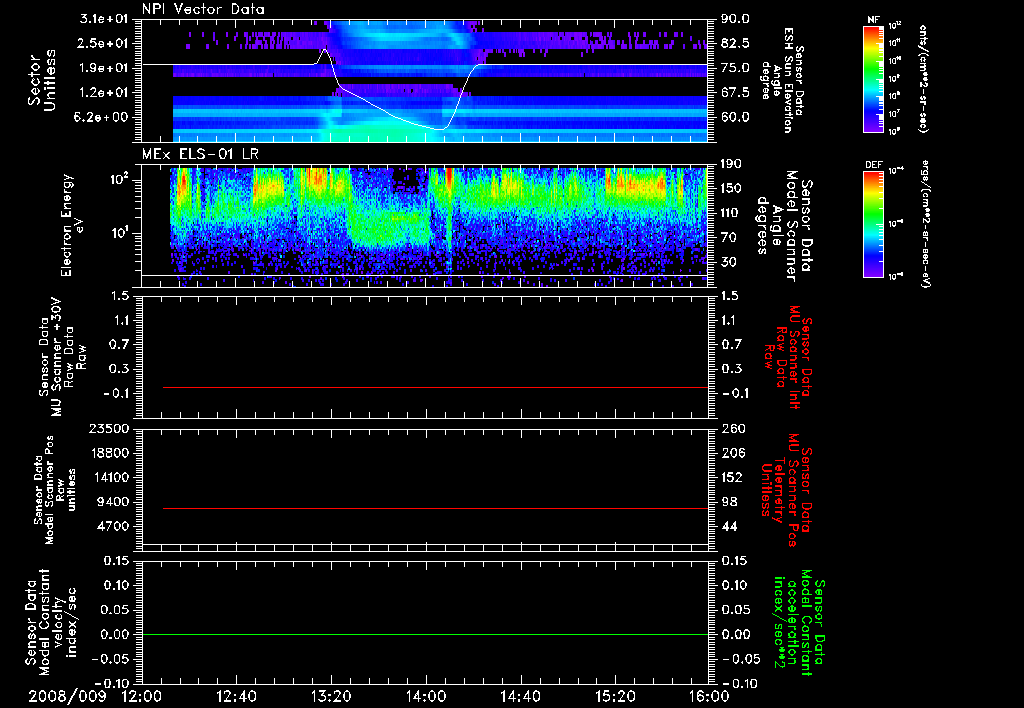Select the 15:20 time axis label
Image resolution: width=1024 pixels, height=708 pixels.
point(614,696)
